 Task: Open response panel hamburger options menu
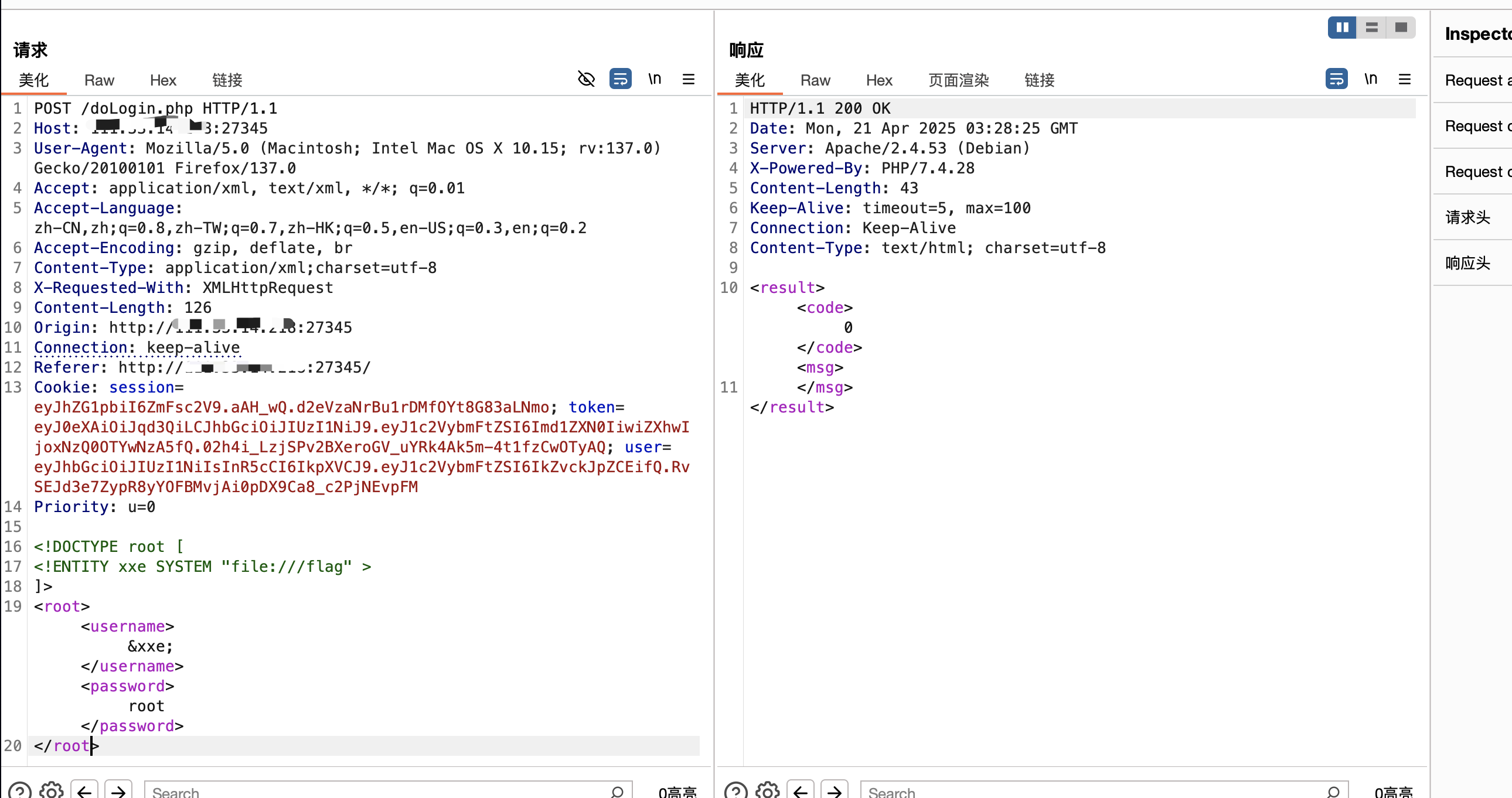(1405, 79)
